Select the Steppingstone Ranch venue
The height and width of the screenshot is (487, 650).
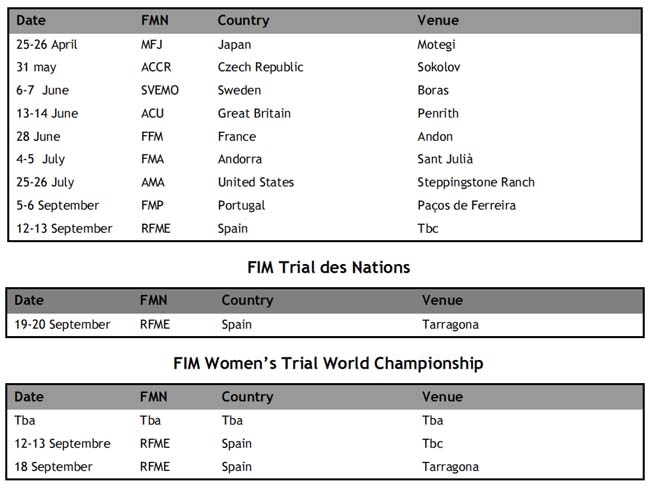(476, 182)
